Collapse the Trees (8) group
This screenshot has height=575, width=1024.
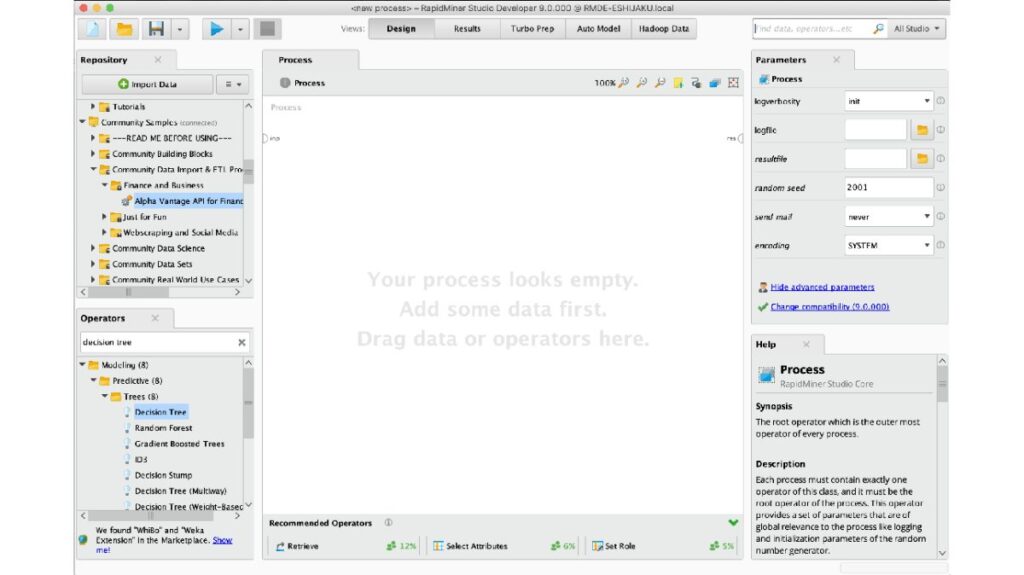[104, 396]
